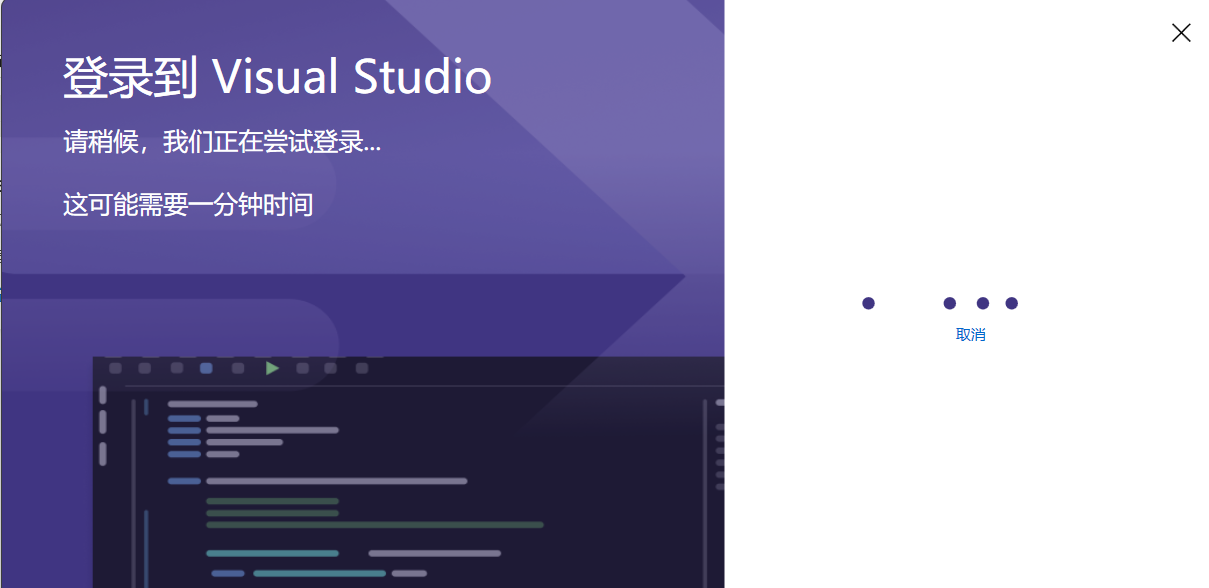Select the text 这可能需要一分钟时间
The image size is (1209, 588).
pyautogui.click(x=188, y=205)
